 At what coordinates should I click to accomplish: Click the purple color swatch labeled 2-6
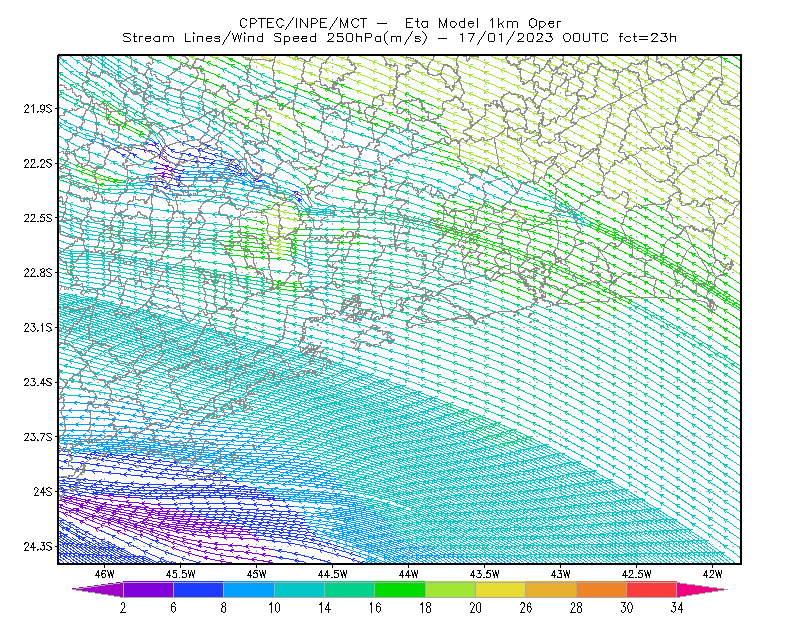click(148, 590)
